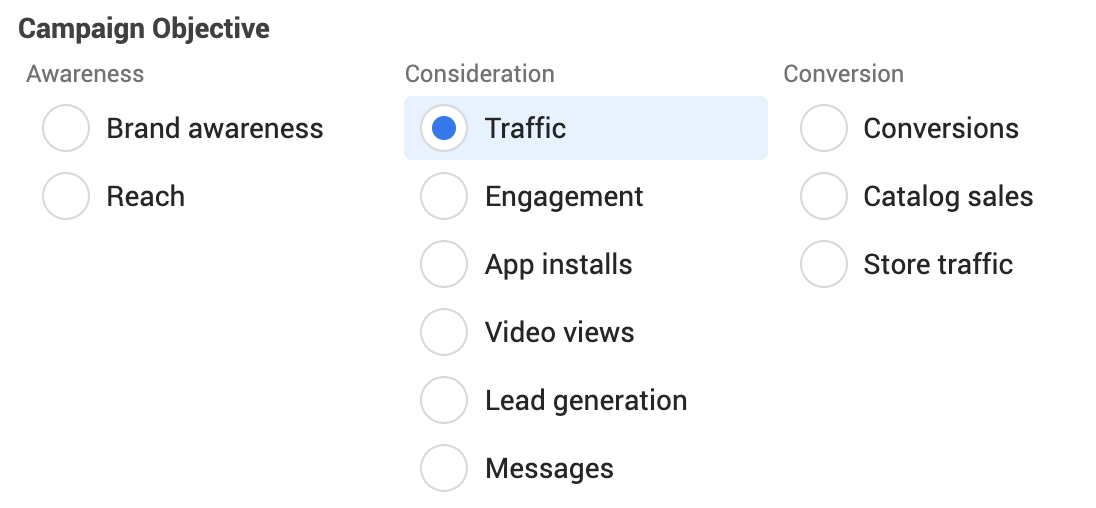Pick the App installs radio button
The height and width of the screenshot is (508, 1096).
[x=444, y=264]
